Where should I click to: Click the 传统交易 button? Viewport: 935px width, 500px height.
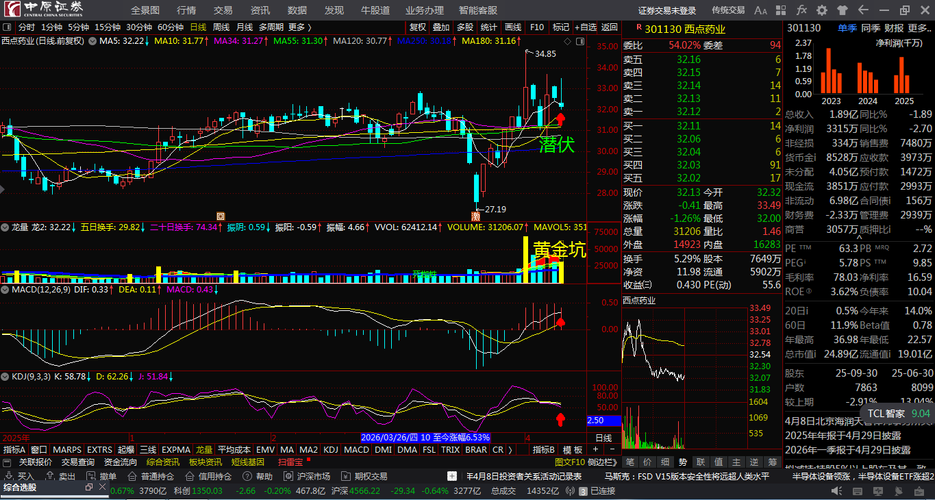728,10
